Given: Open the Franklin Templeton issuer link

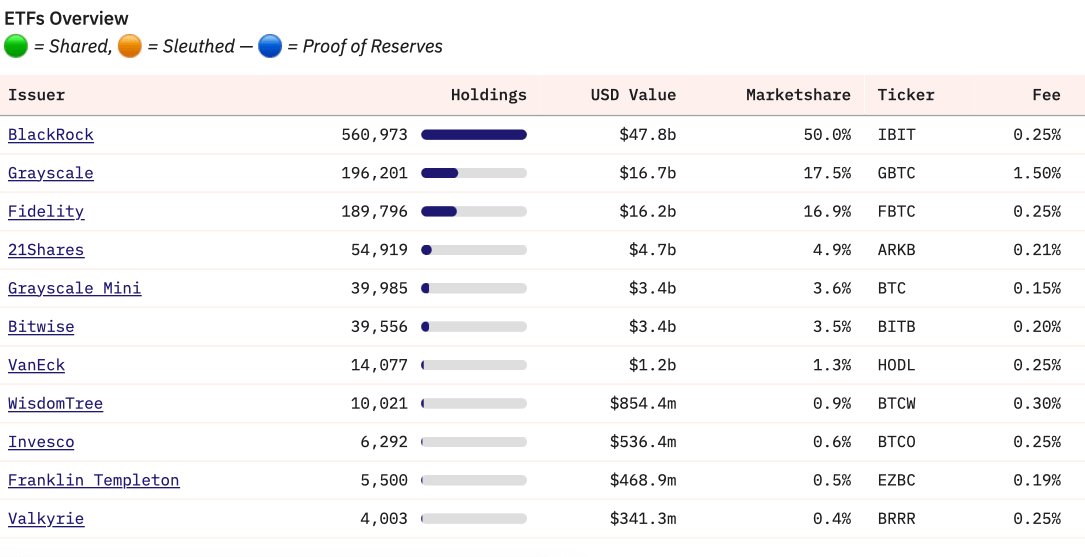Looking at the screenshot, I should click(x=93, y=480).
